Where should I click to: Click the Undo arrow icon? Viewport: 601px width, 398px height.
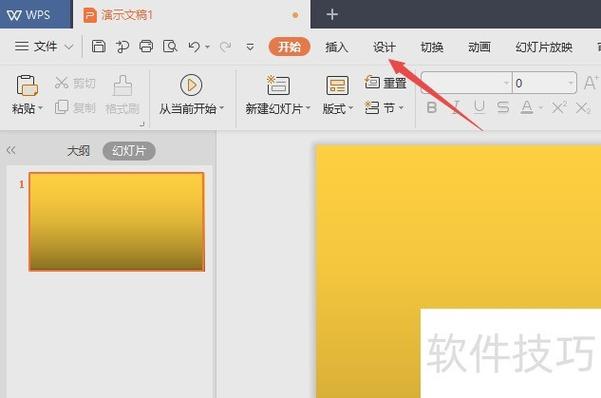(x=194, y=47)
